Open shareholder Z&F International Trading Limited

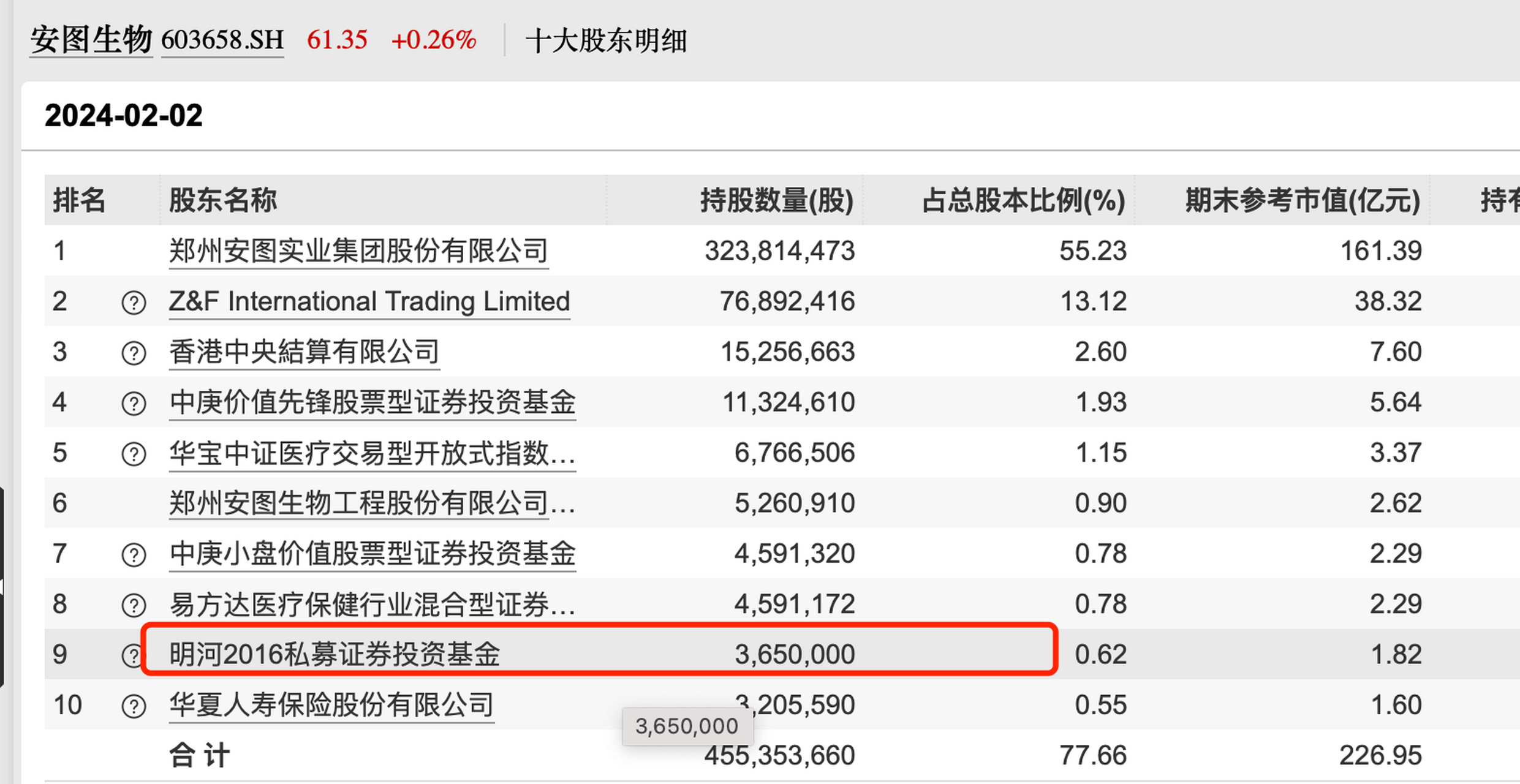(369, 301)
